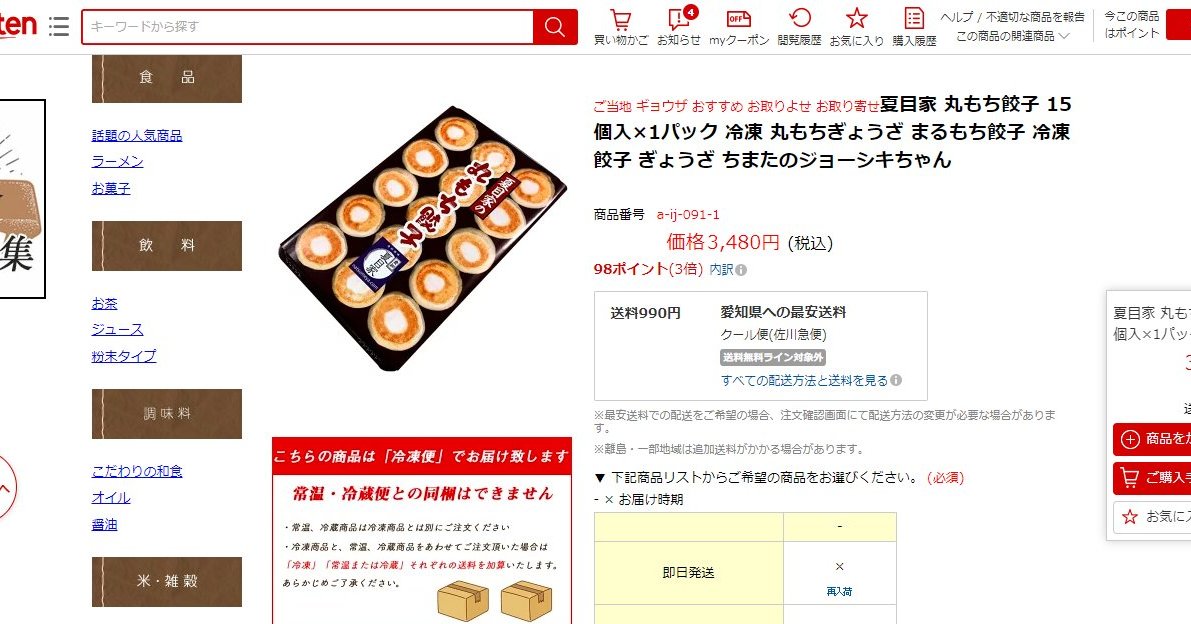Select 飲料 category header
This screenshot has width=1191, height=624.
coord(167,245)
